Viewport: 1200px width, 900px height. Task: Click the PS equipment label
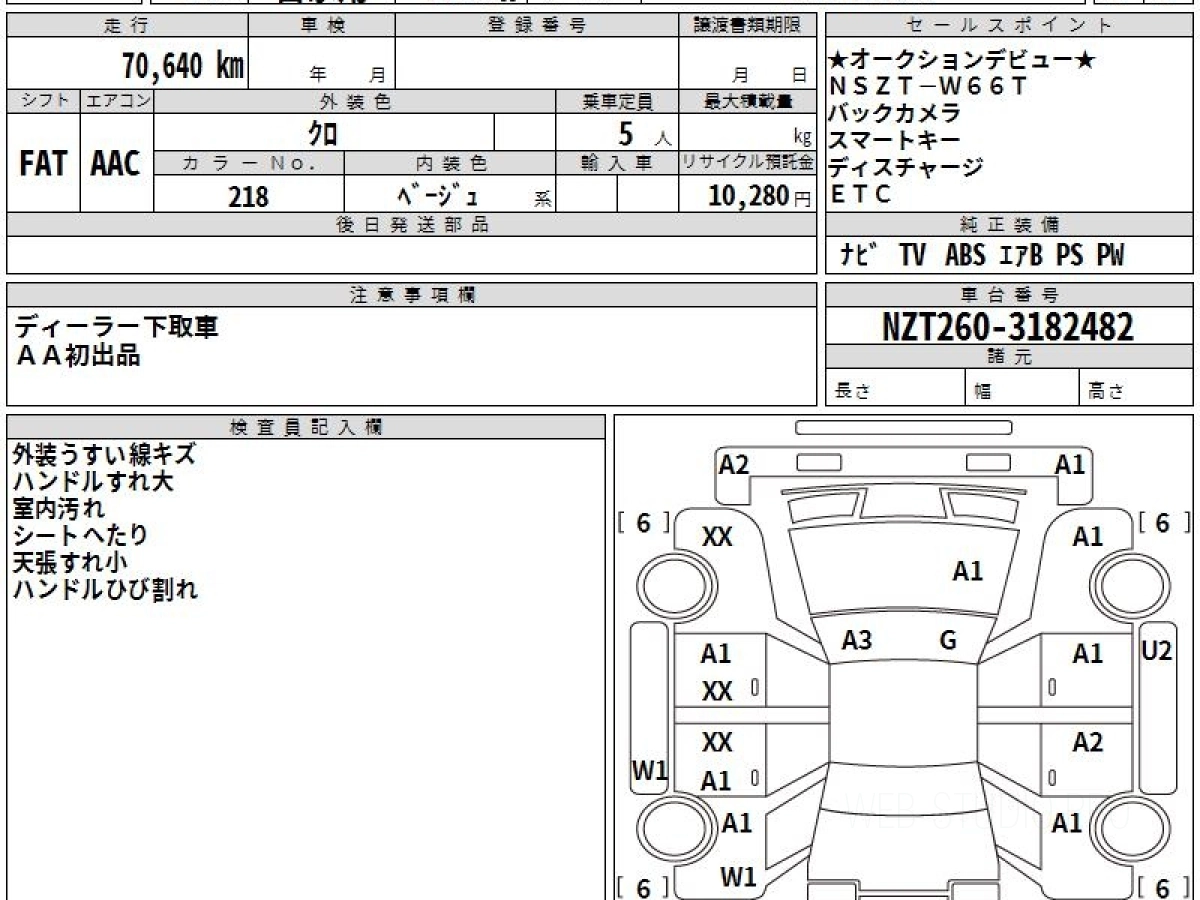[x=1069, y=255]
